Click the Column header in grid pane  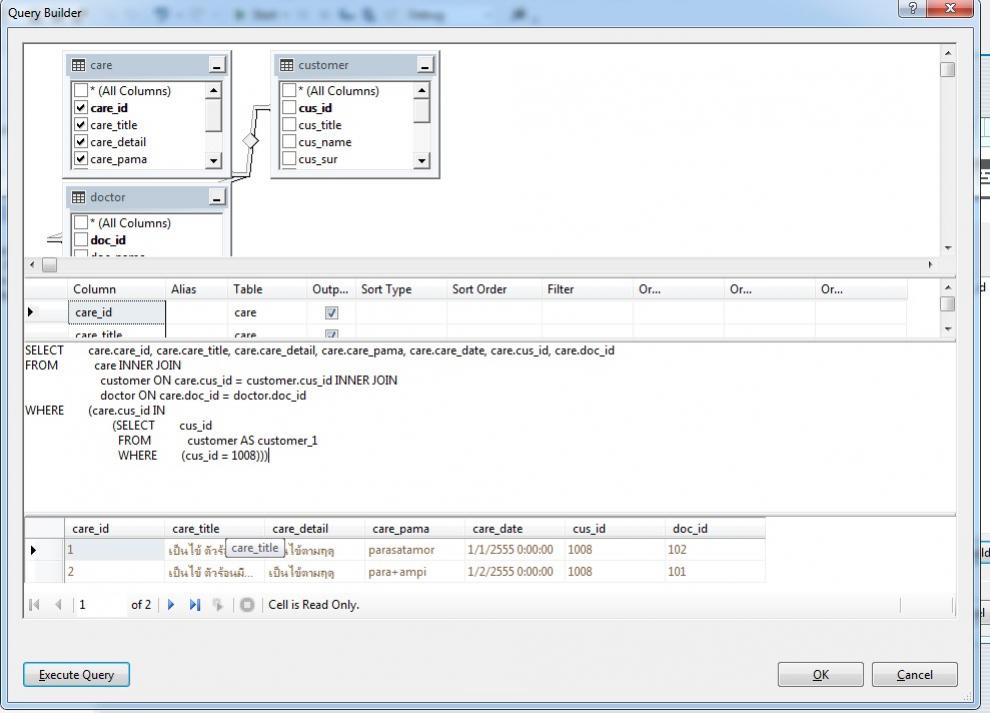tap(117, 289)
